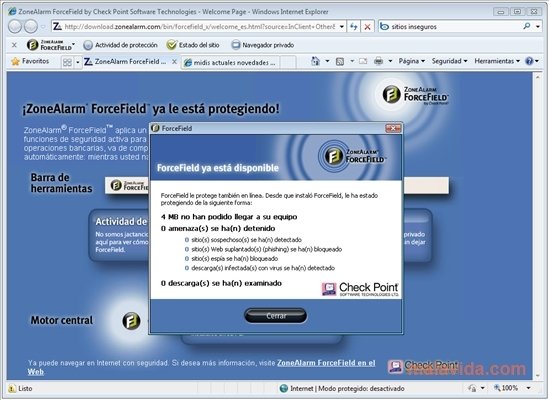Click status bar privacy lock icon
The height and width of the screenshot is (400, 549).
(x=472, y=388)
